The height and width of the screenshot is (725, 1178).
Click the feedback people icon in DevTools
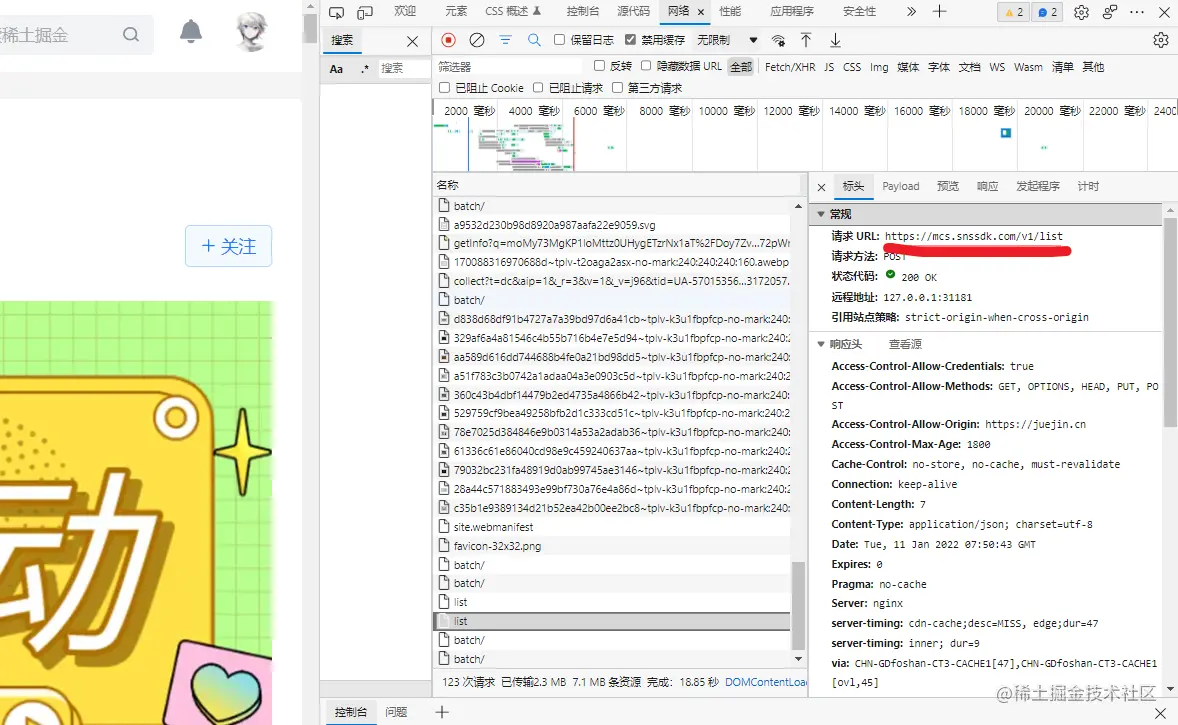coord(1110,12)
